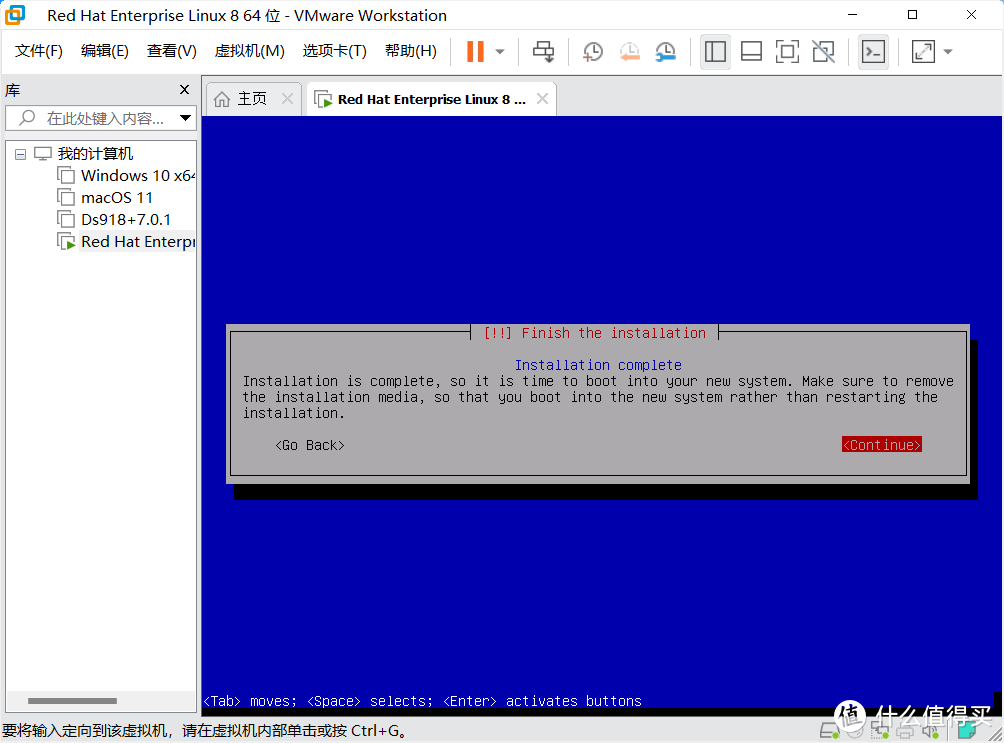The width and height of the screenshot is (1004, 743).
Task: Open the 文件(F) menu
Action: coord(38,51)
